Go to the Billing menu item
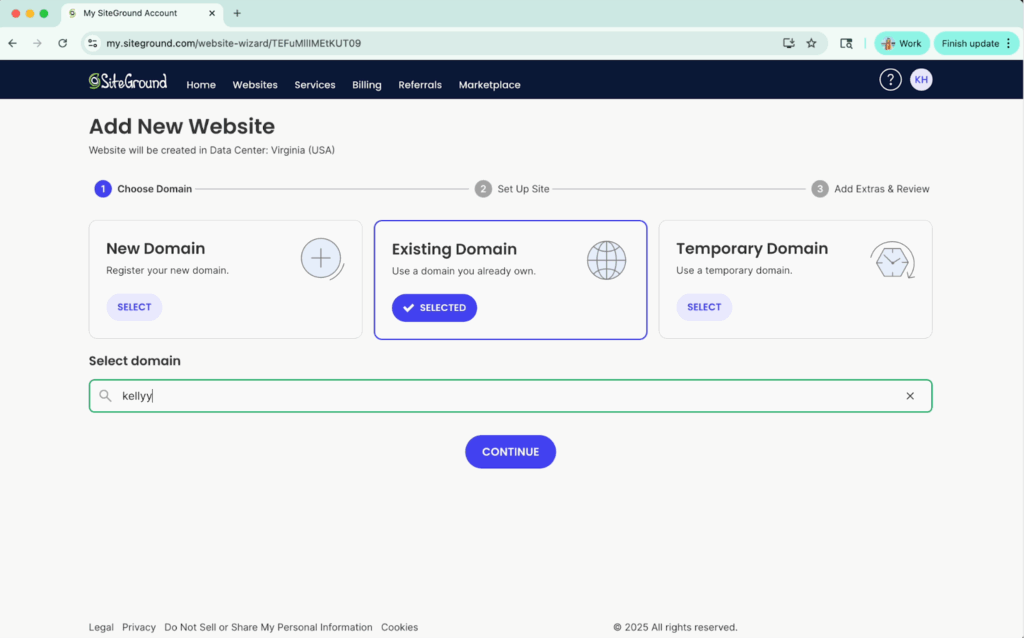The image size is (1024, 638). click(x=367, y=85)
